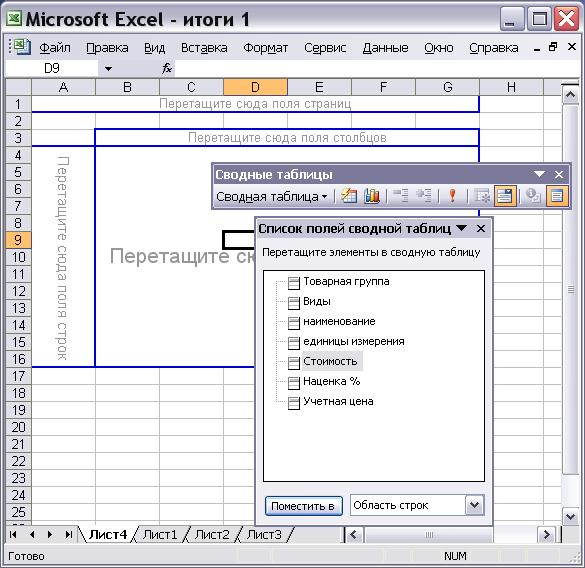Screen dimensions: 585x568
Task: Open toolbar options arrow on Сводные таблицы
Action: (539, 174)
